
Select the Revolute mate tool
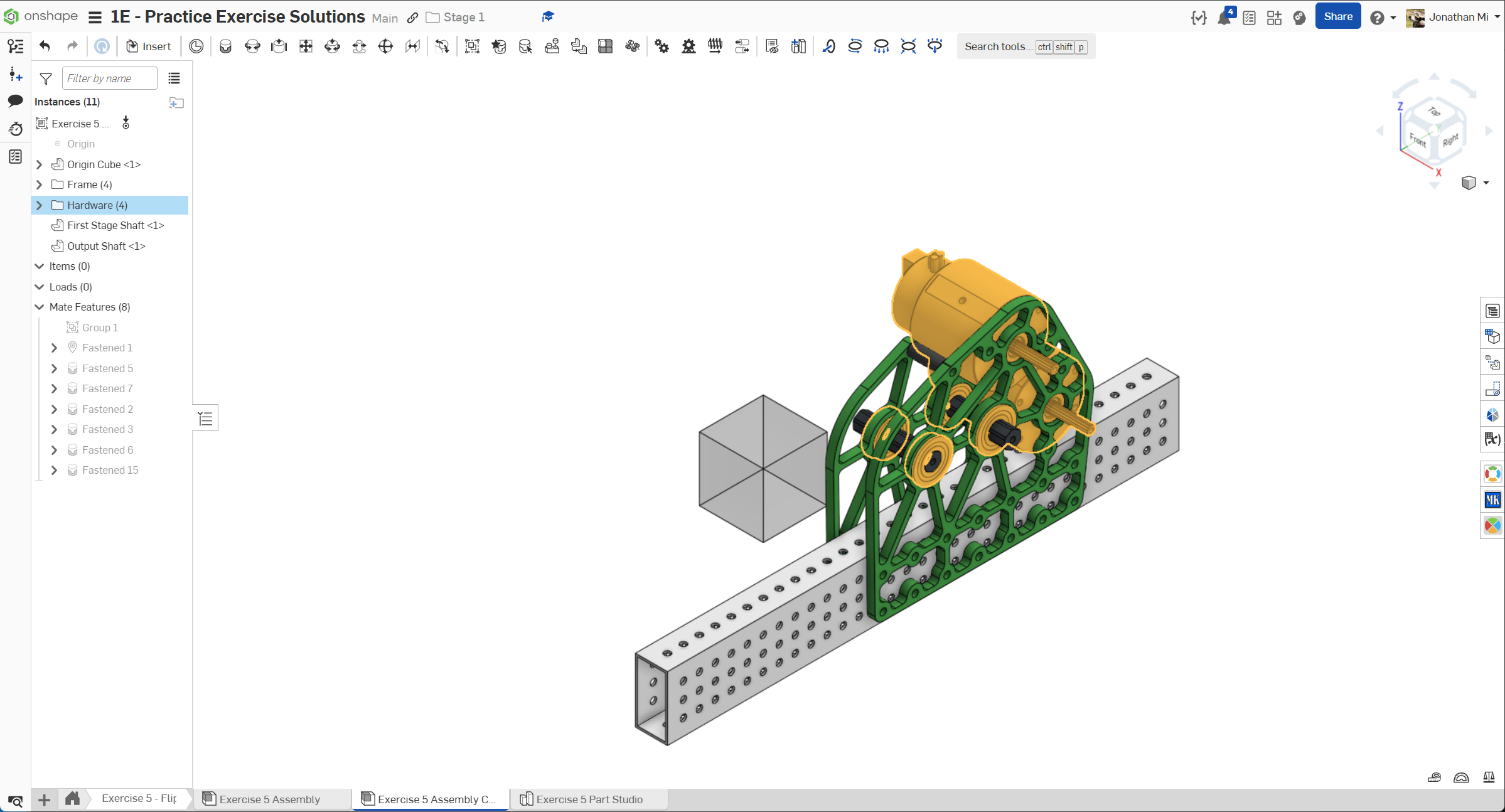click(252, 46)
